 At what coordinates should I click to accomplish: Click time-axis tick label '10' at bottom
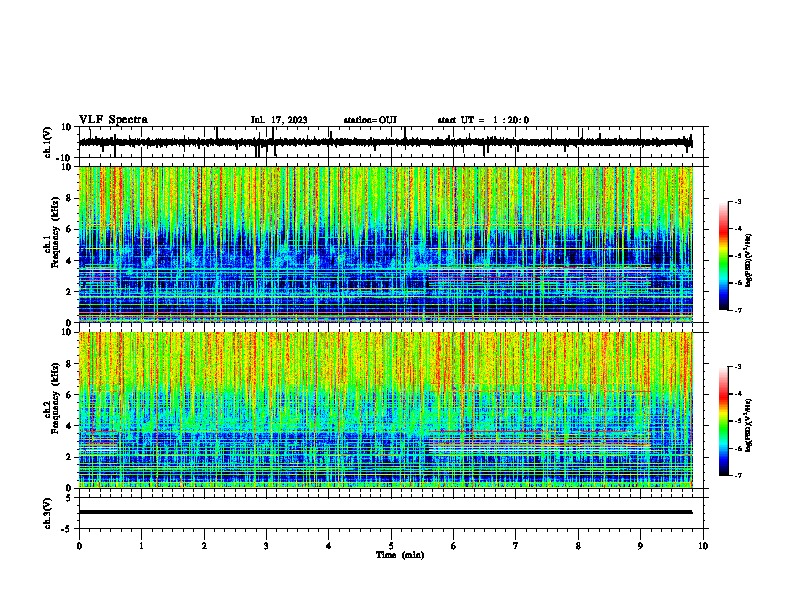click(703, 546)
